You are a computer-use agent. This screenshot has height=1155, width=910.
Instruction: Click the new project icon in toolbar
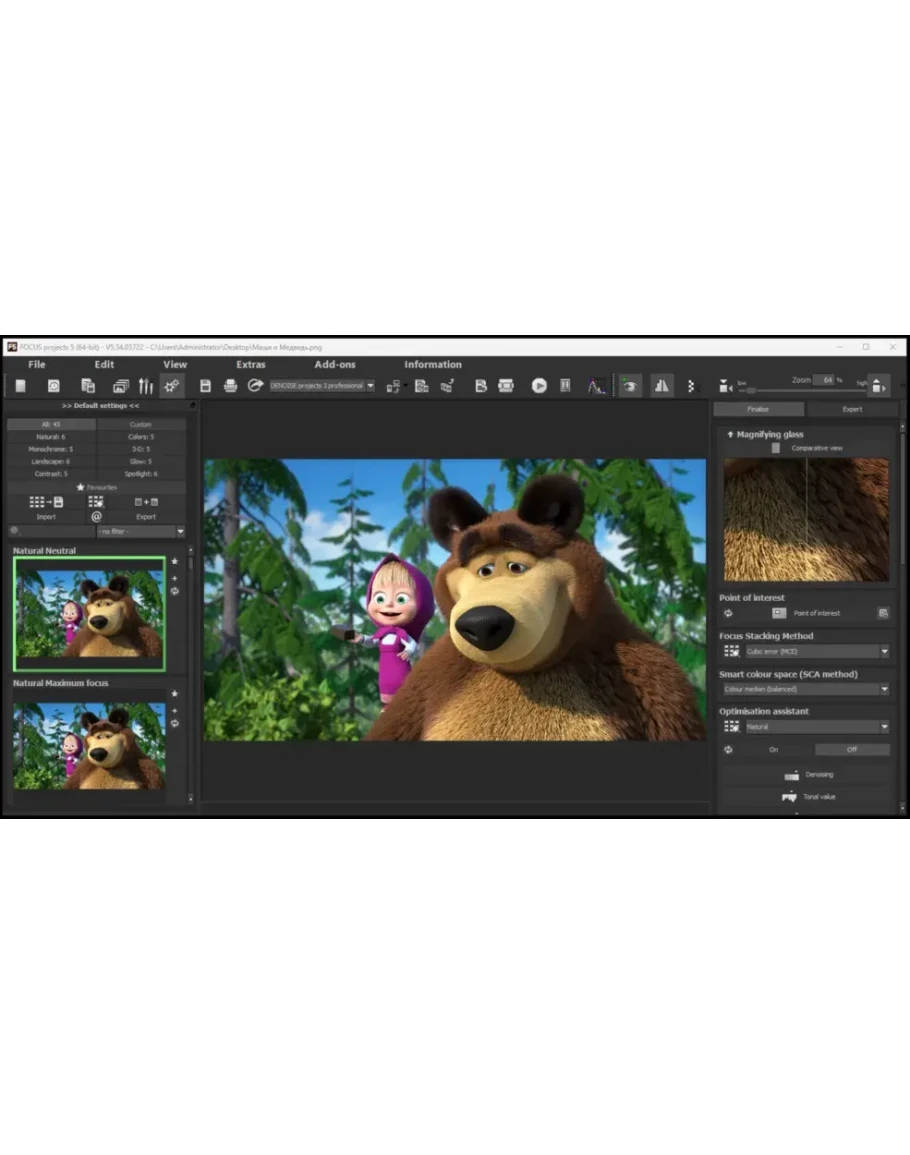pyautogui.click(x=21, y=386)
